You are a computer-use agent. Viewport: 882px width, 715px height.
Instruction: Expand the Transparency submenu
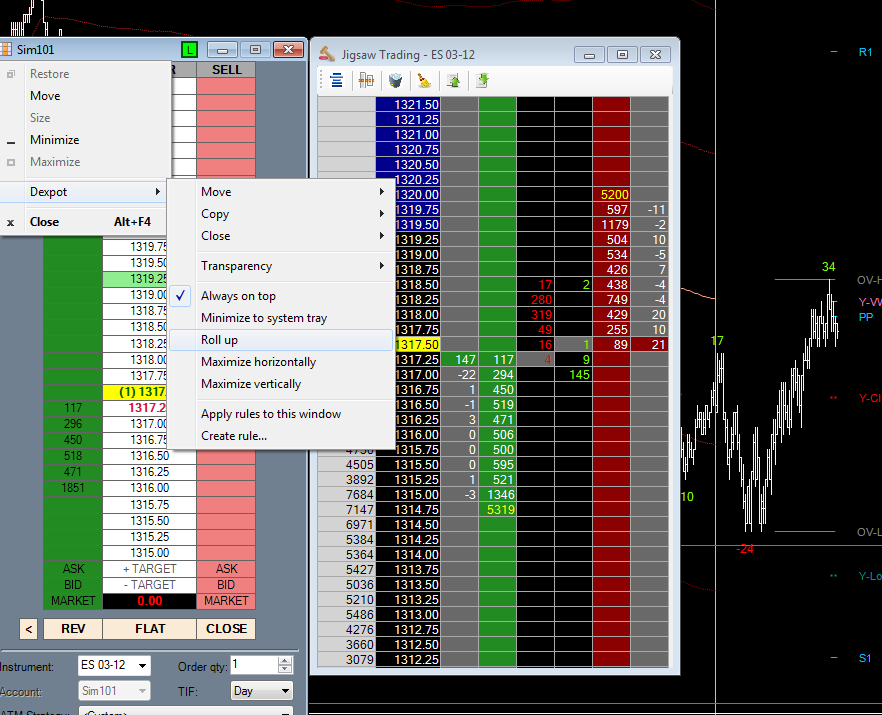(281, 266)
